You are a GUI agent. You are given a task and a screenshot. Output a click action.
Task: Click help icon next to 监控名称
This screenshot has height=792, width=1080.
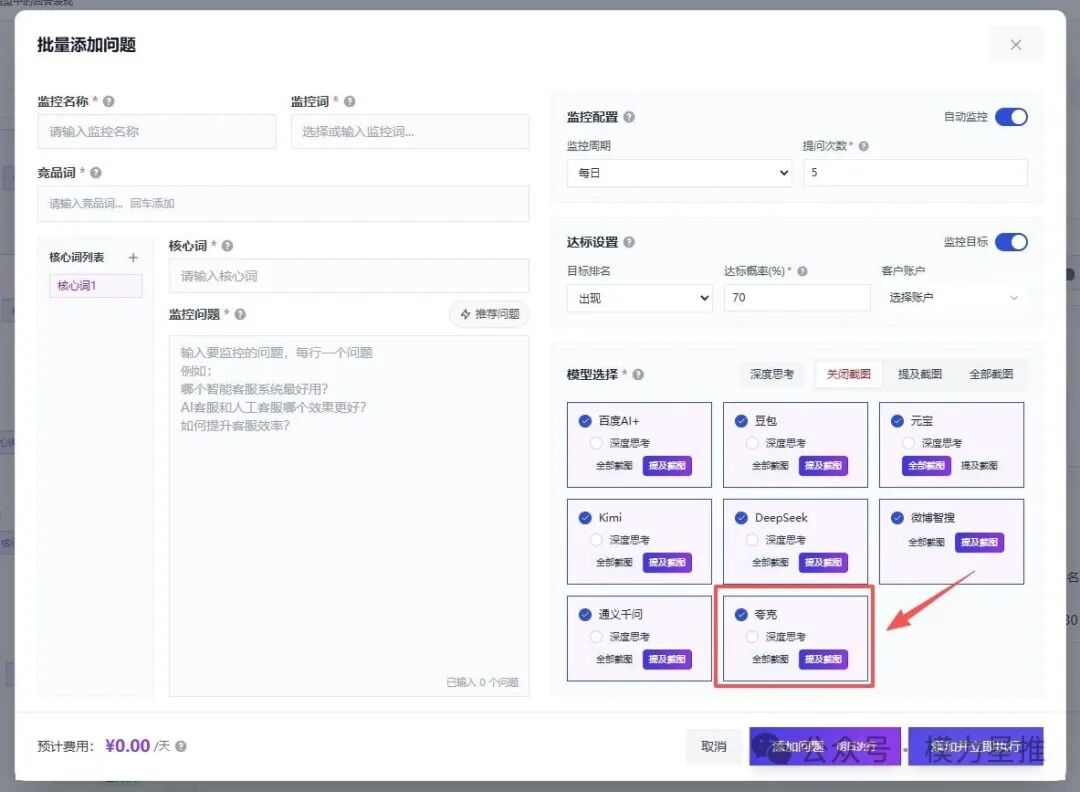tap(109, 101)
